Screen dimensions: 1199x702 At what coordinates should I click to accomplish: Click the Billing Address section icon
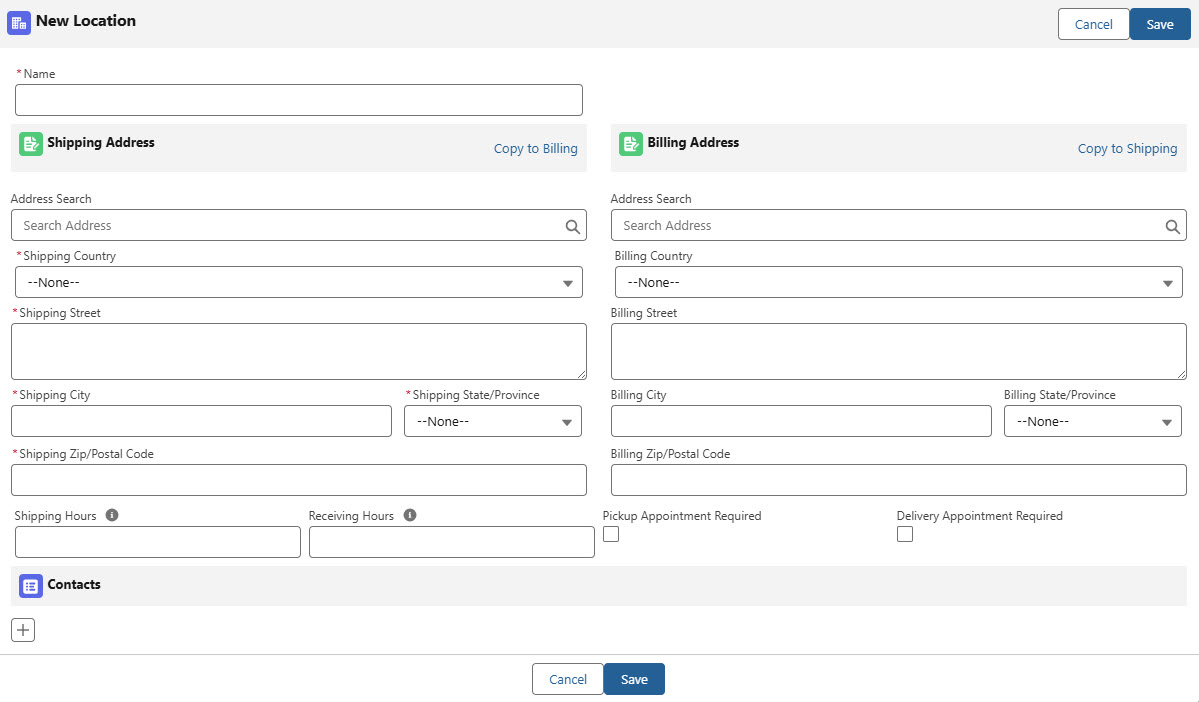631,143
